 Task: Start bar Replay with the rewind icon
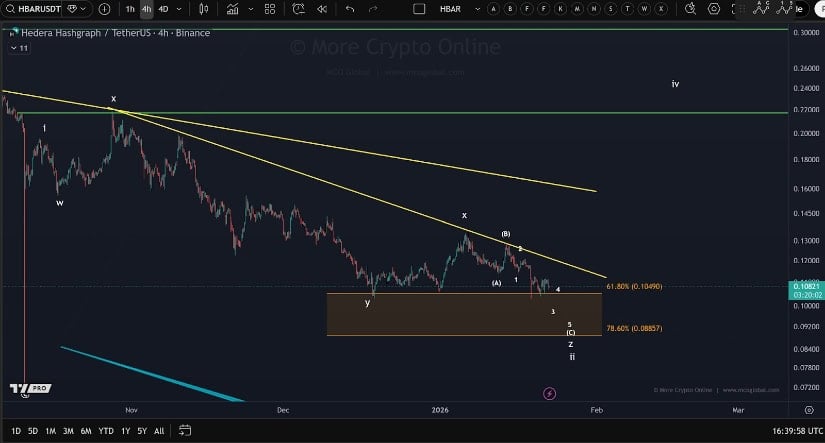pos(321,9)
